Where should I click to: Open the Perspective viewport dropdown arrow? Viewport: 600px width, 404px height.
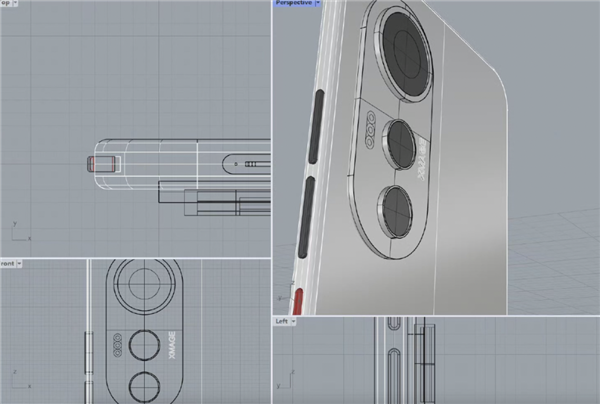(x=318, y=3)
